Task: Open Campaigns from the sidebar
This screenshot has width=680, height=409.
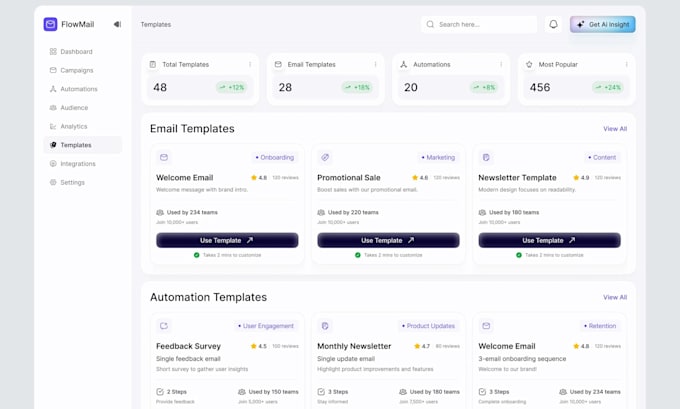Action: (x=82, y=70)
